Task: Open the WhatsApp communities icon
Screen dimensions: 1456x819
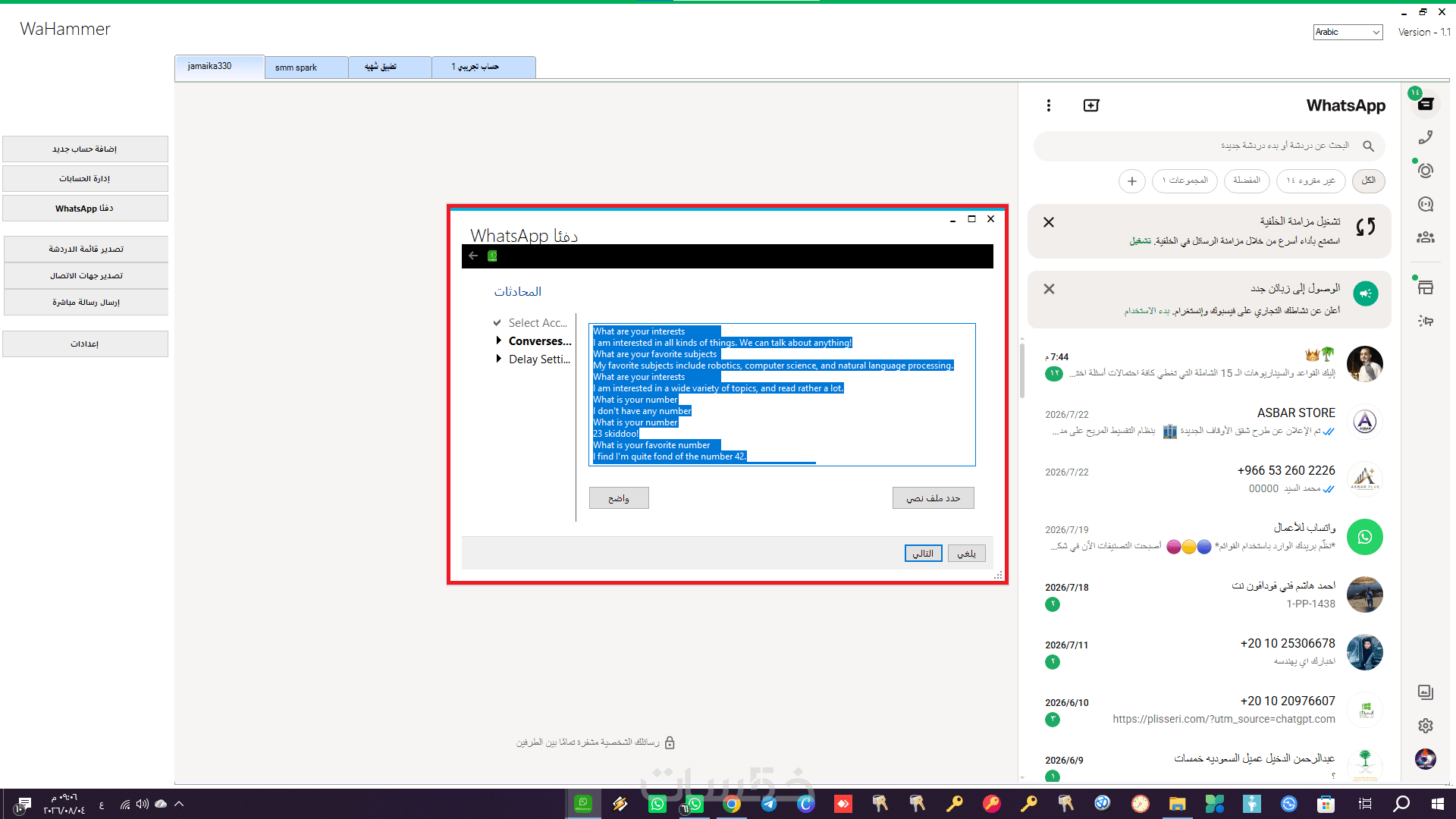Action: (x=1426, y=237)
